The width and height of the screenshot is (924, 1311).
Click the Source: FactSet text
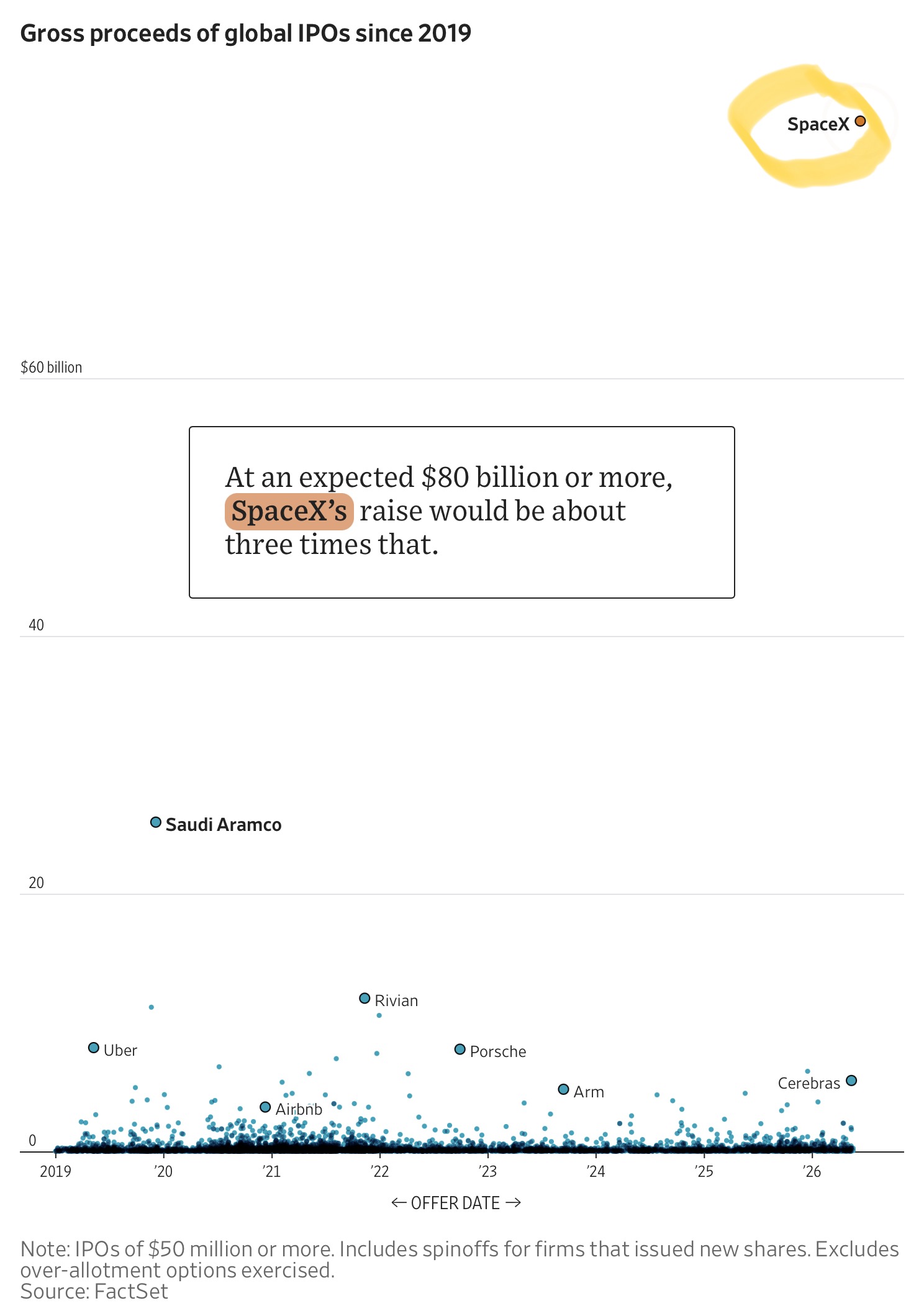tap(94, 1292)
